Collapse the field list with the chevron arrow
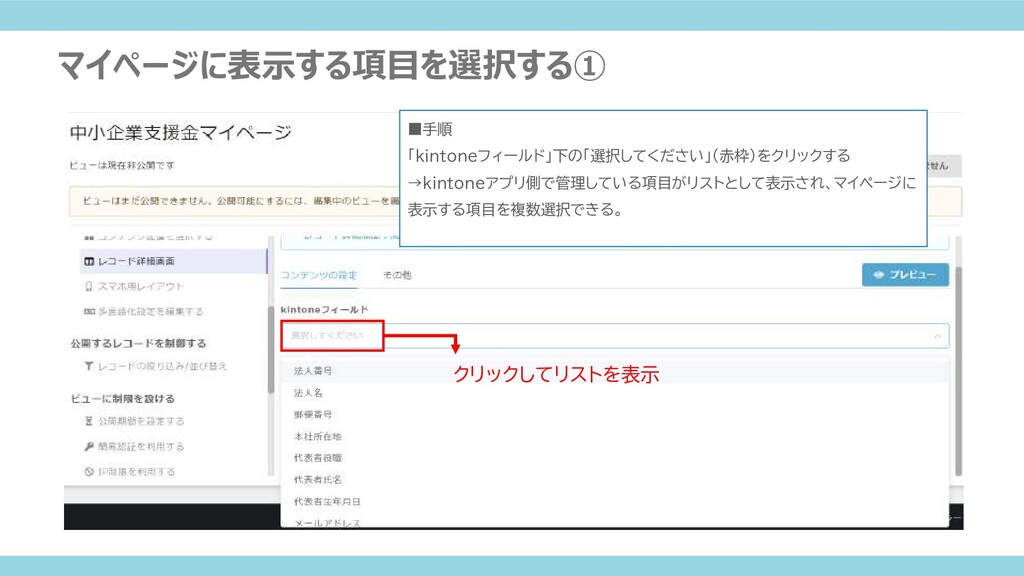 pos(937,336)
